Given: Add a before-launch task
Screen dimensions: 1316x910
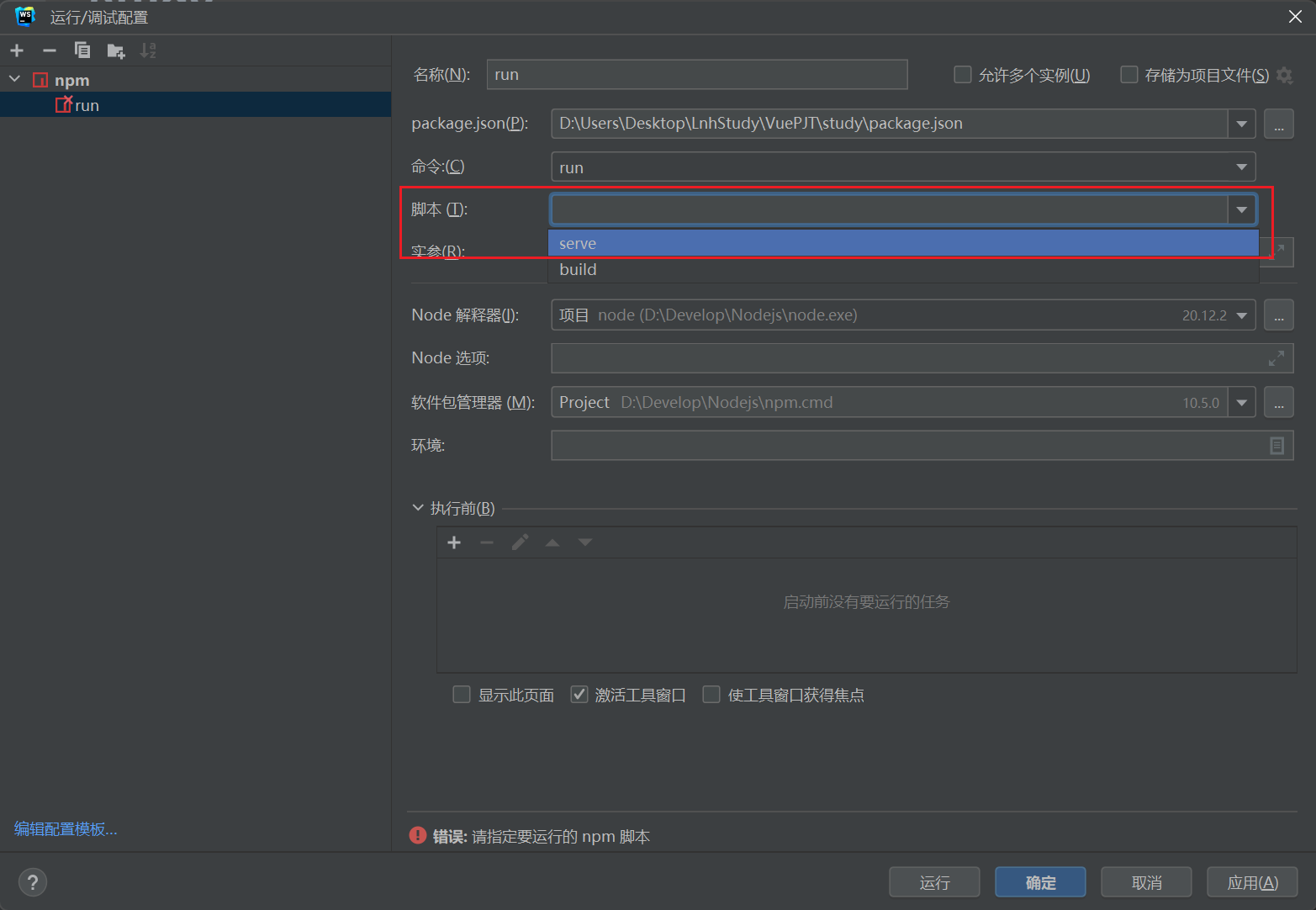Looking at the screenshot, I should coord(454,542).
